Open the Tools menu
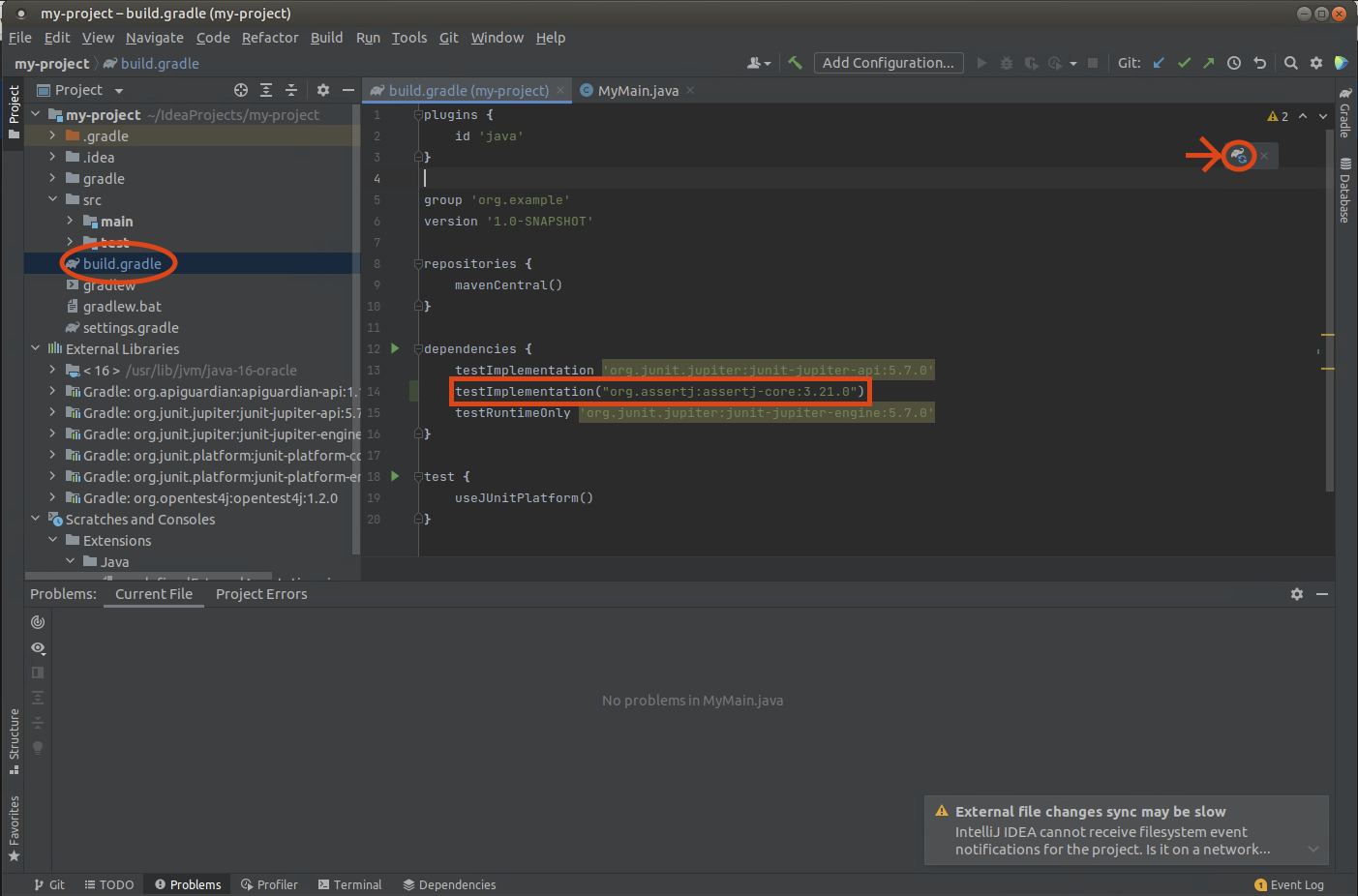 tap(409, 38)
